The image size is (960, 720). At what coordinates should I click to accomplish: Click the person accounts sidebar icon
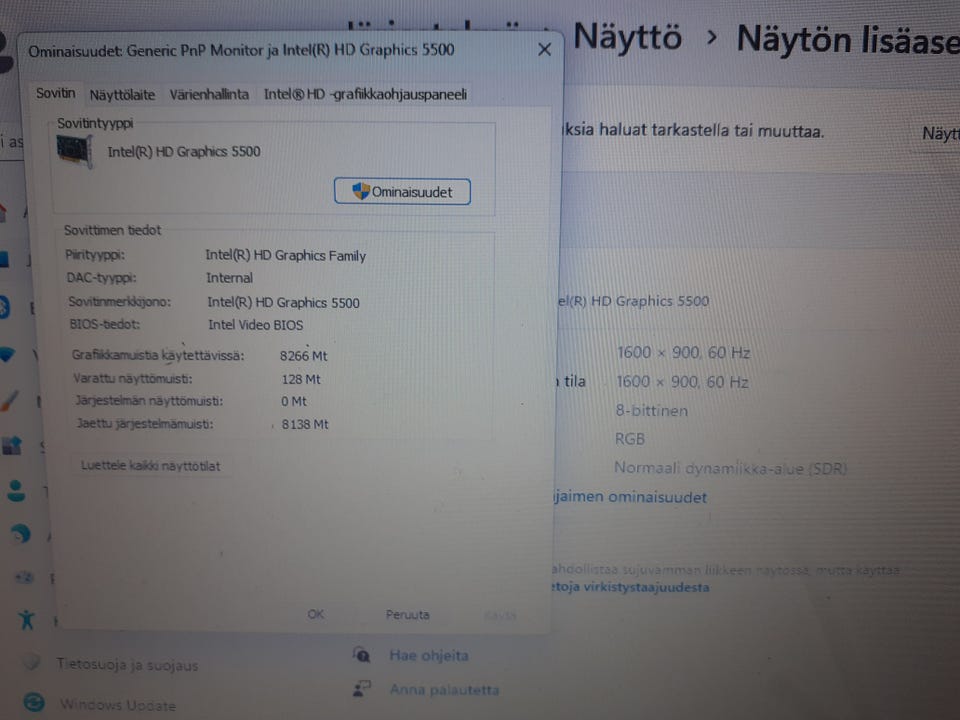point(16,491)
